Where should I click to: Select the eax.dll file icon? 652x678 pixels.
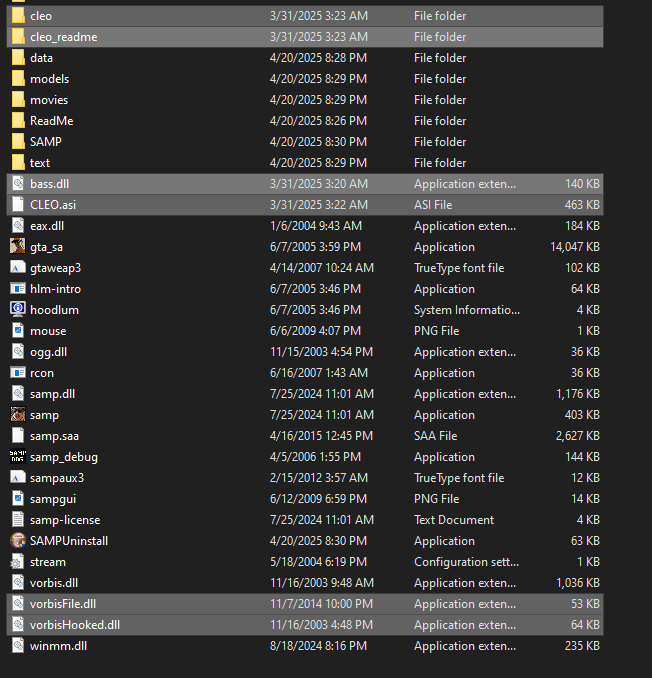pos(18,226)
